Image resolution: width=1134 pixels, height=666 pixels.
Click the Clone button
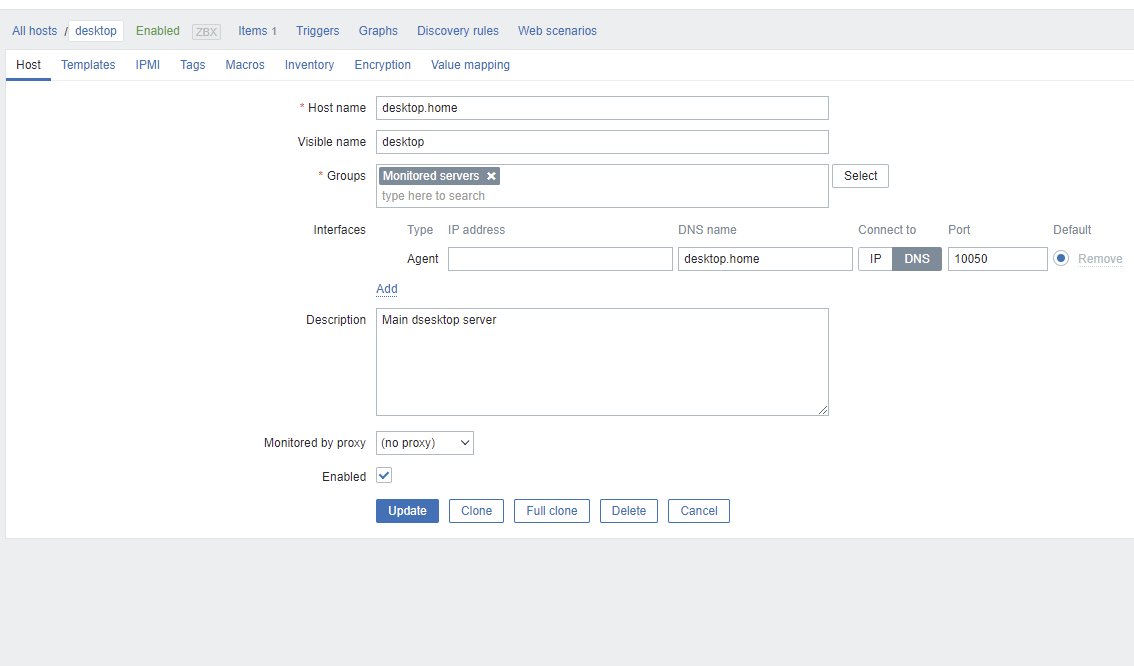(477, 511)
